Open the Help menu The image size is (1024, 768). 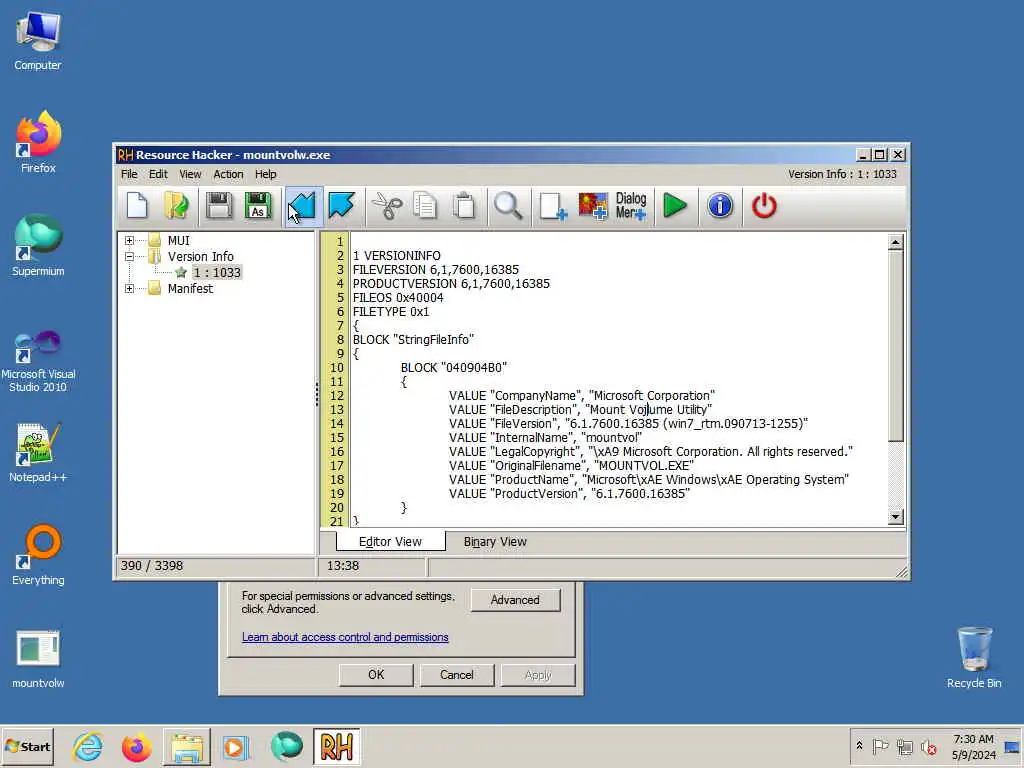pyautogui.click(x=266, y=174)
